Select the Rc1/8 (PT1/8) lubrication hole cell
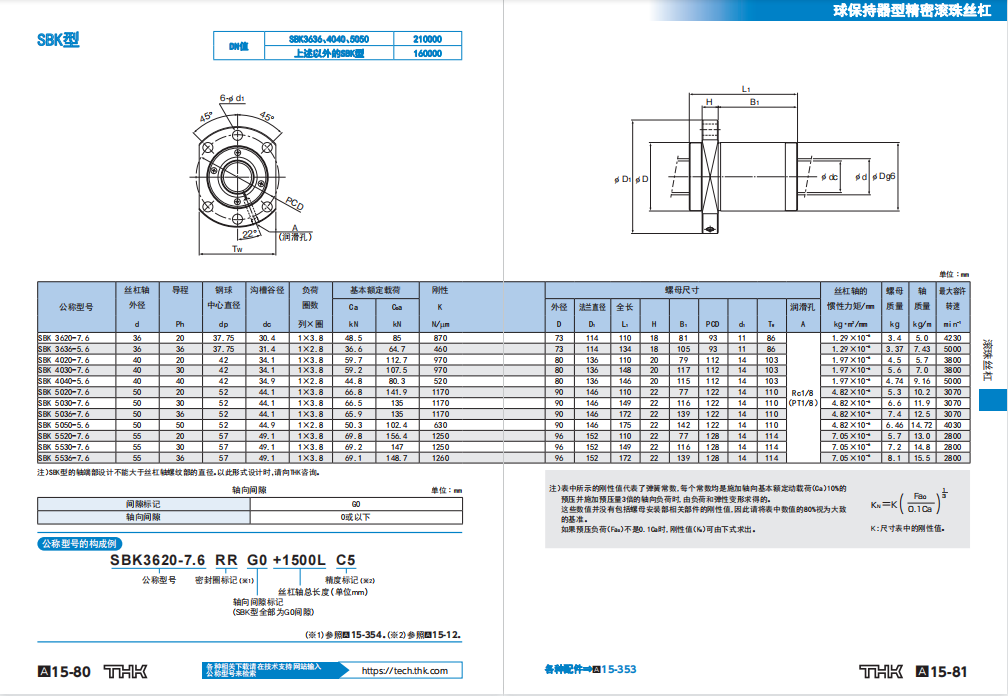The height and width of the screenshot is (696, 1008). pos(803,398)
